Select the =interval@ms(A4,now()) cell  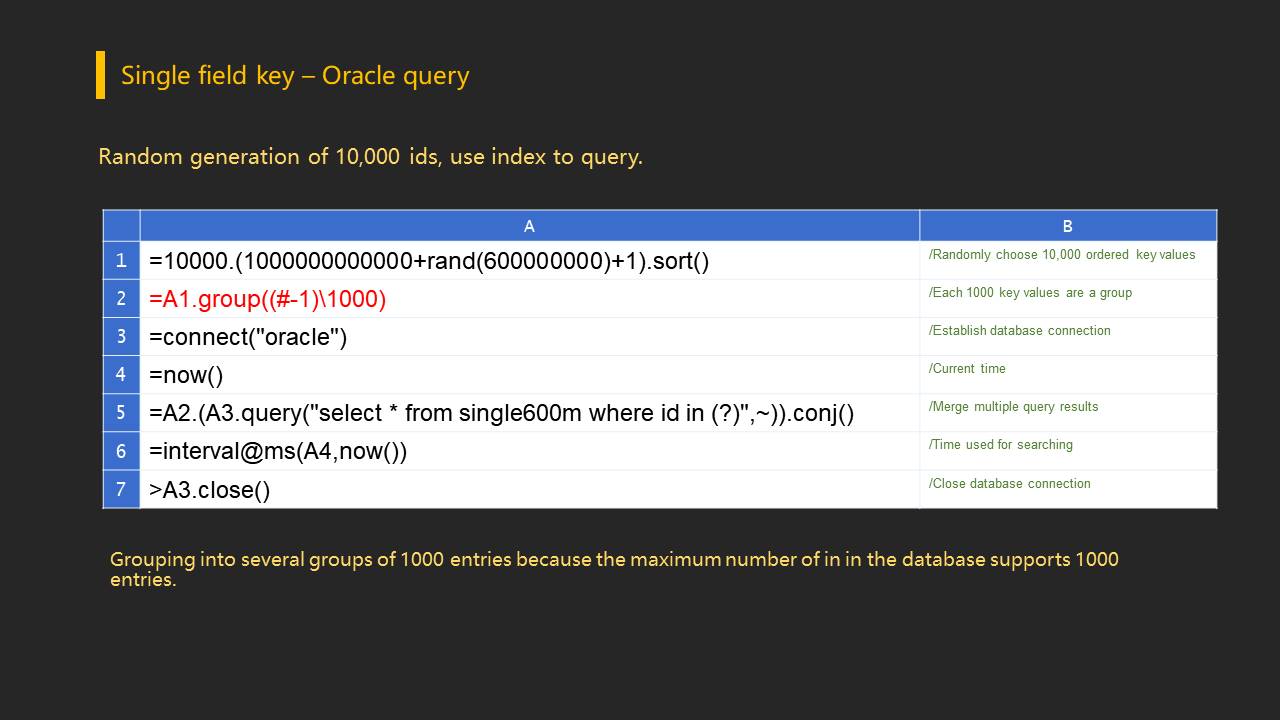(x=278, y=451)
